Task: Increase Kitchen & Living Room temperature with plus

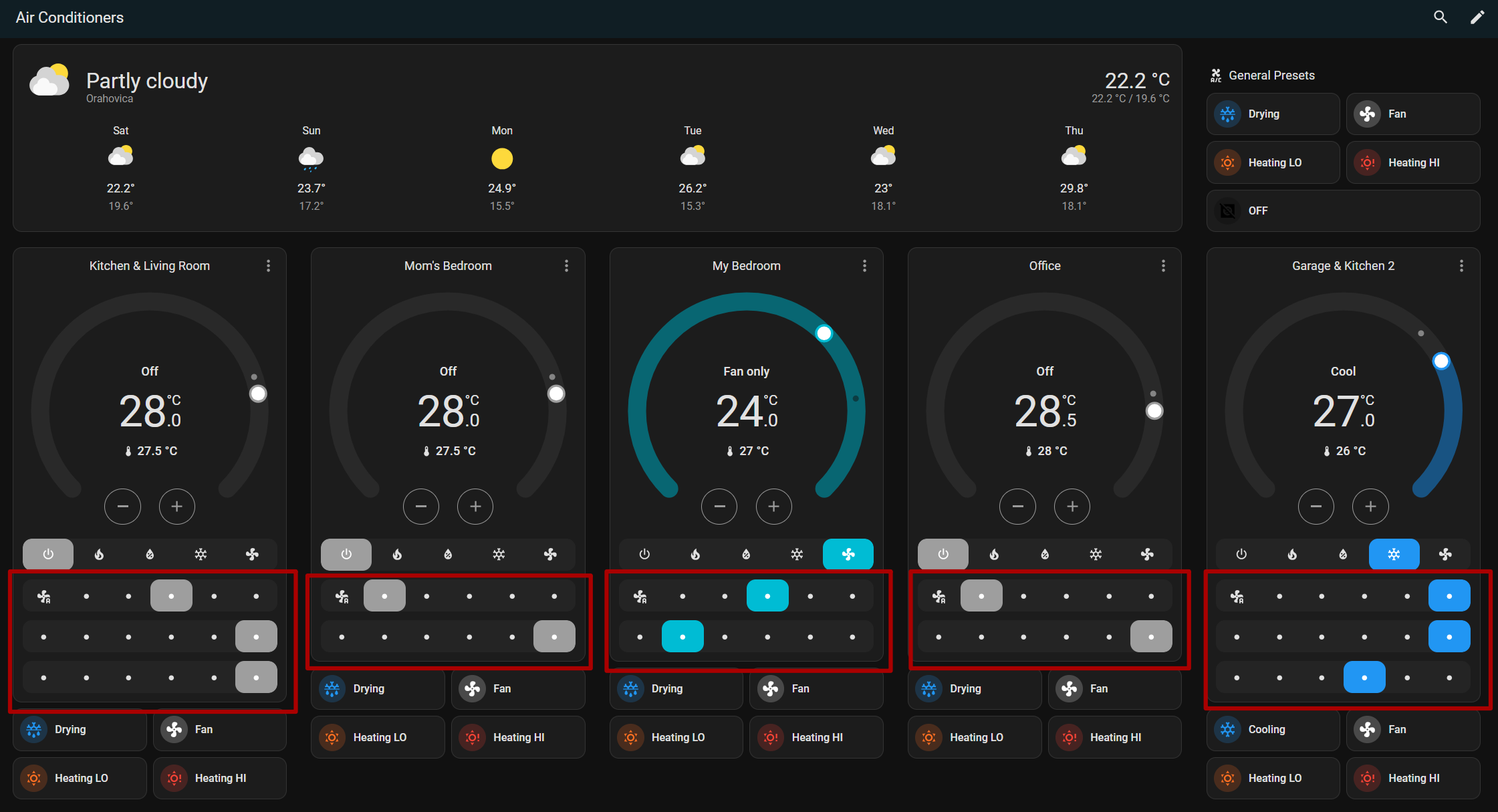Action: point(177,507)
